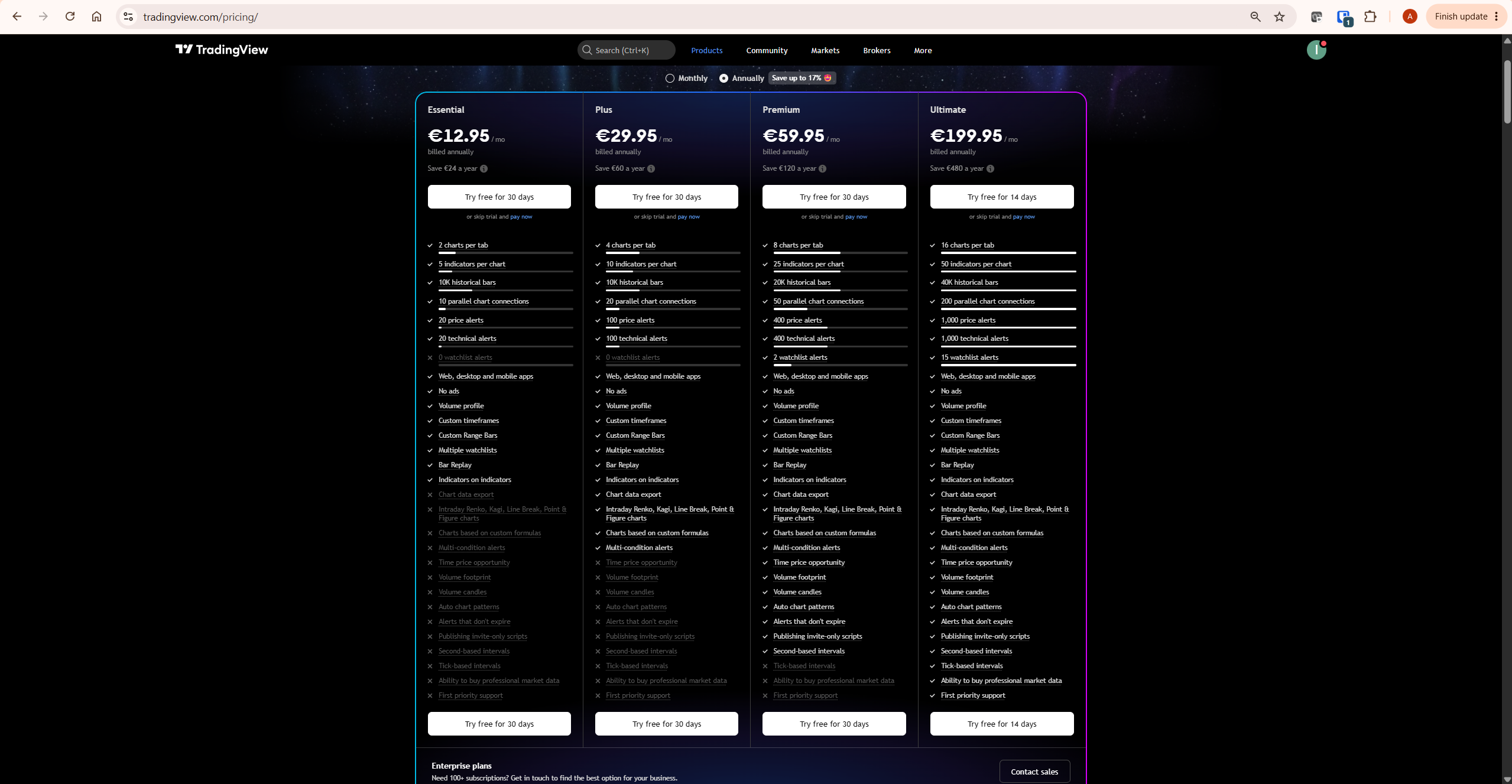Open the Products menu

[x=706, y=50]
